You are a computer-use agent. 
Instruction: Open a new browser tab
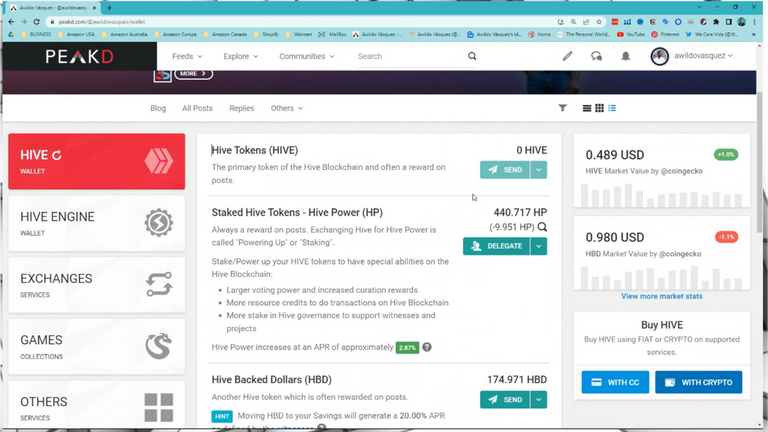(109, 8)
